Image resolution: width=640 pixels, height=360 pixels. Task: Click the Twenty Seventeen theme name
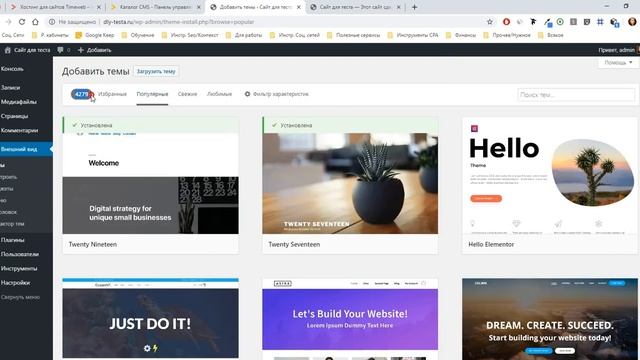(x=294, y=244)
